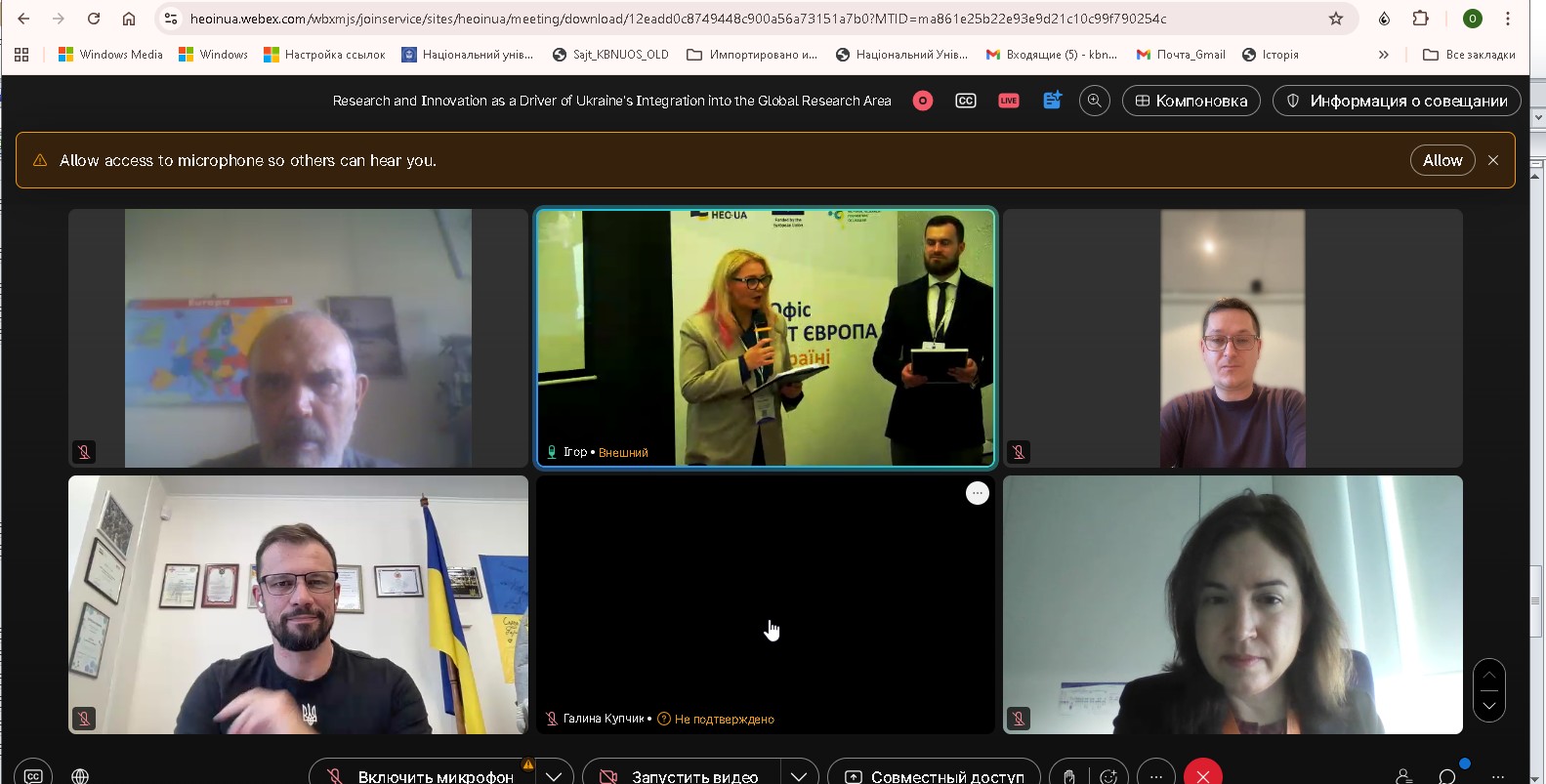The image size is (1546, 784).
Task: Open three-dot menu on Галина Купчик tile
Action: tap(977, 493)
